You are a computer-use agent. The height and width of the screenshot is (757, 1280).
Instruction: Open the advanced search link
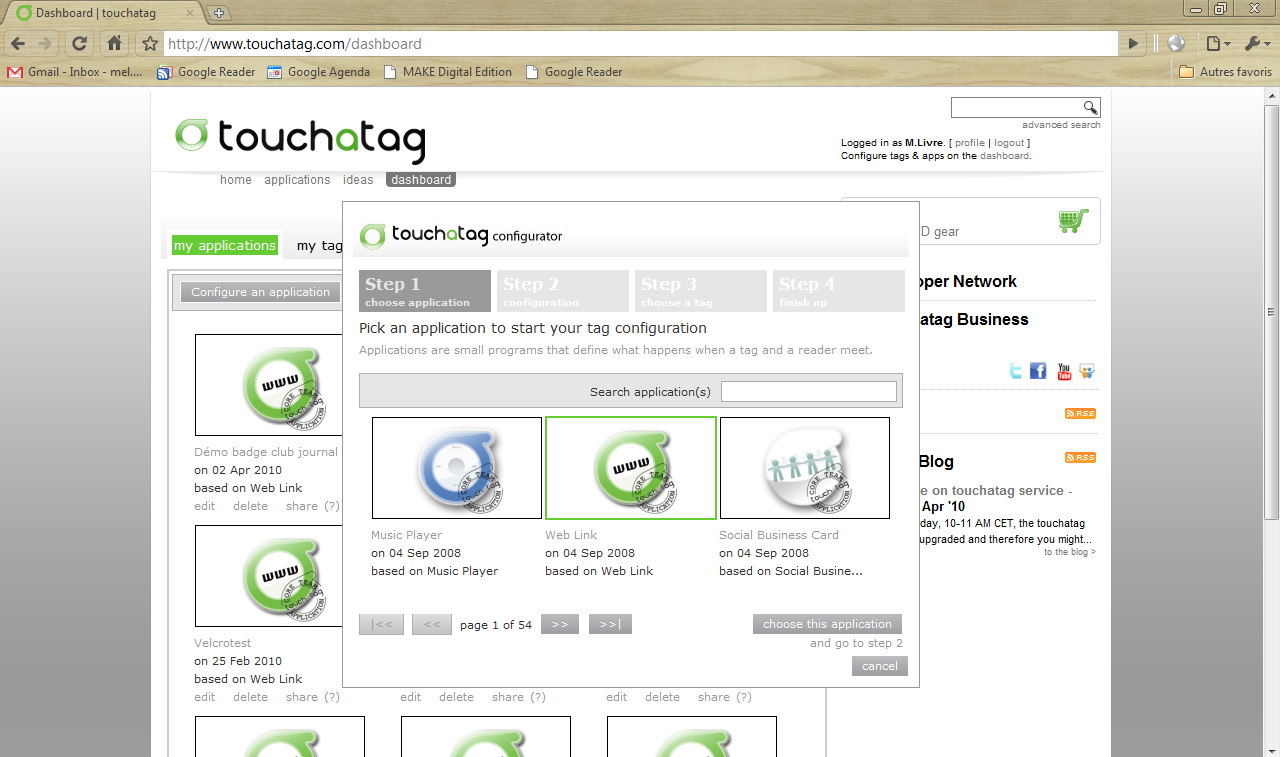pos(1061,125)
